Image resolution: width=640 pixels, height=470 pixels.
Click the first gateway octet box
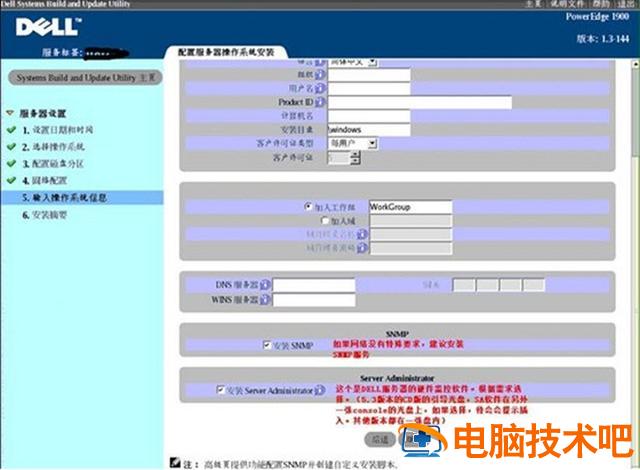tap(464, 285)
